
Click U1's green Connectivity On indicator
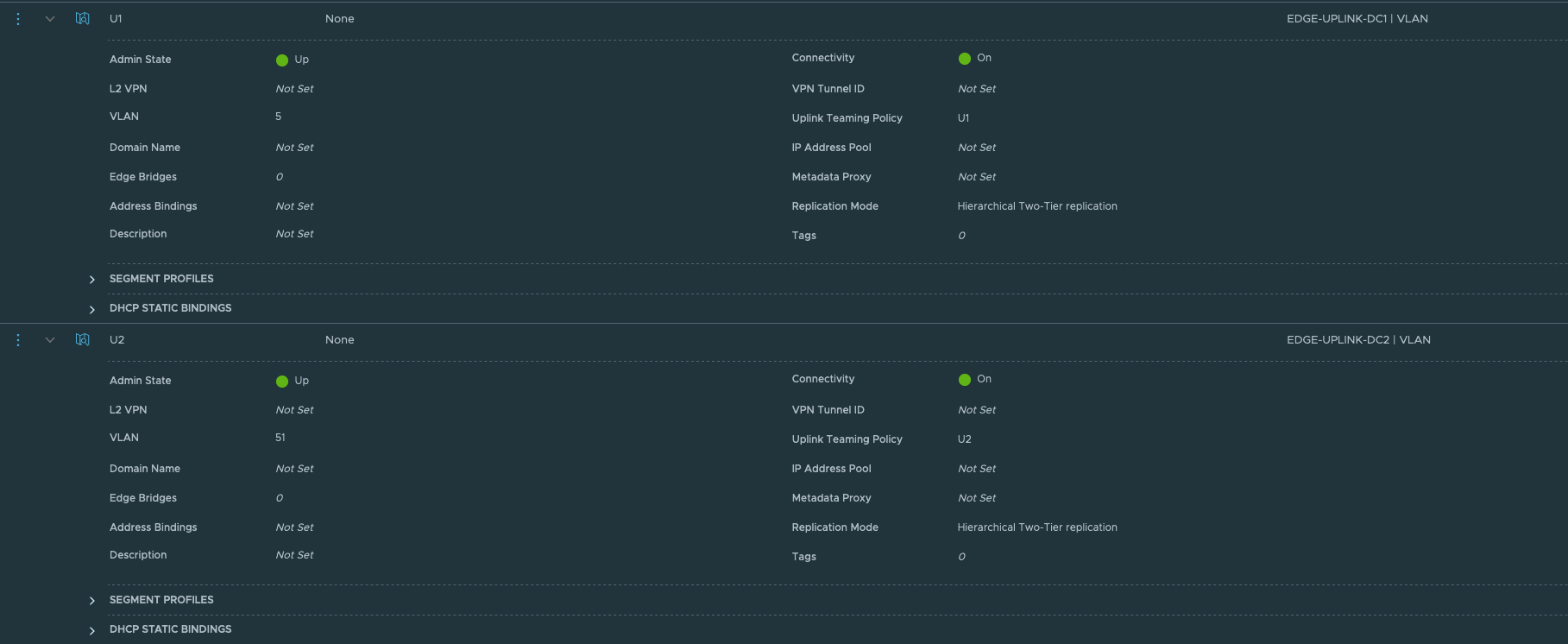tap(965, 59)
